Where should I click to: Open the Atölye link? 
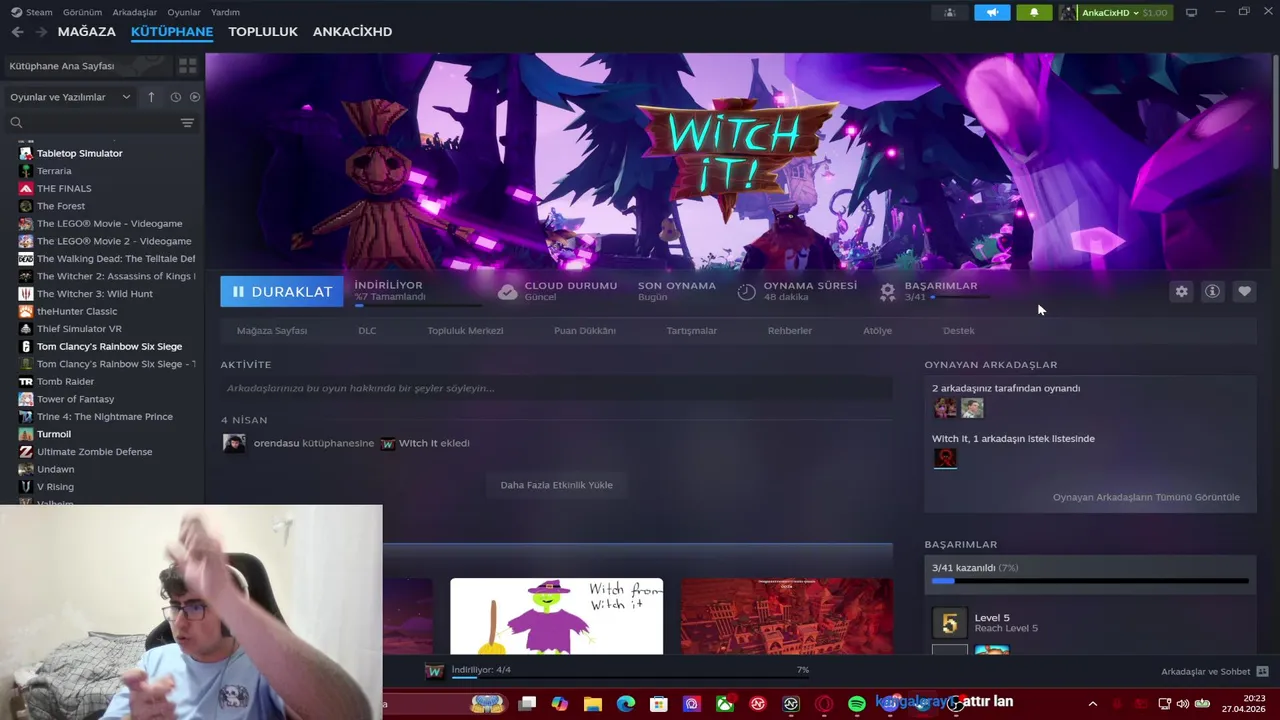(x=877, y=331)
